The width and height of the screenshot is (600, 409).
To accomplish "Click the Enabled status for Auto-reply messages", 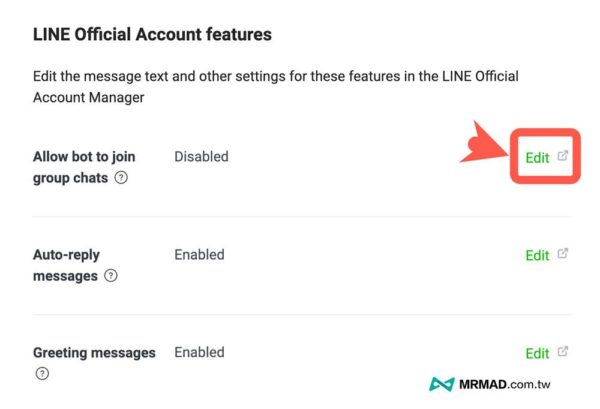I will 199,254.
